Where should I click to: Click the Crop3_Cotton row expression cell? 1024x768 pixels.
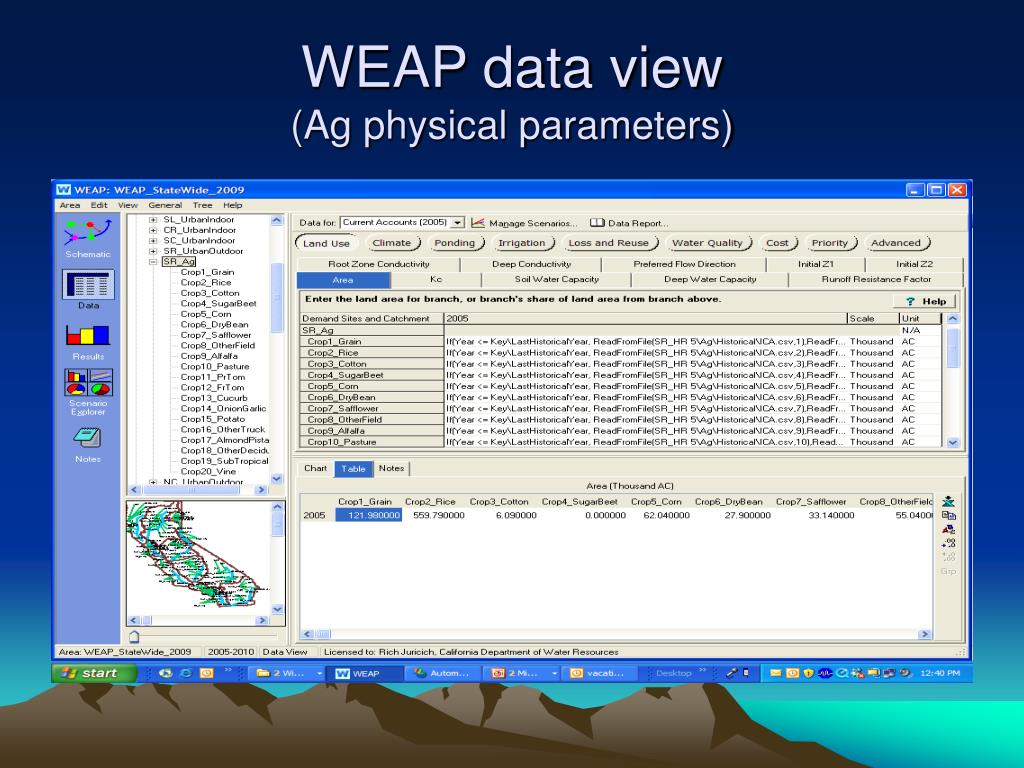point(645,364)
